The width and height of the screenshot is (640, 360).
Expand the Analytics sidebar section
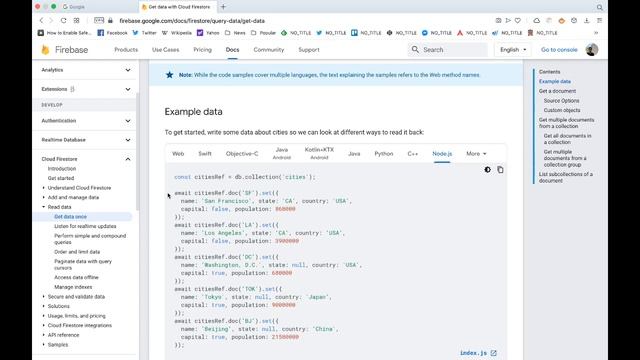point(128,70)
